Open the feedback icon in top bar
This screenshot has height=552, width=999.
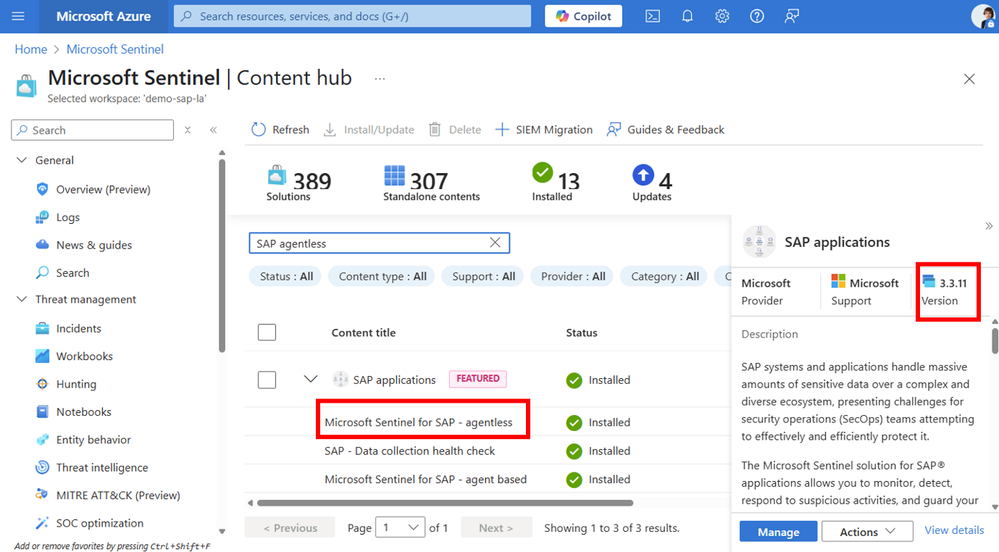pyautogui.click(x=791, y=16)
